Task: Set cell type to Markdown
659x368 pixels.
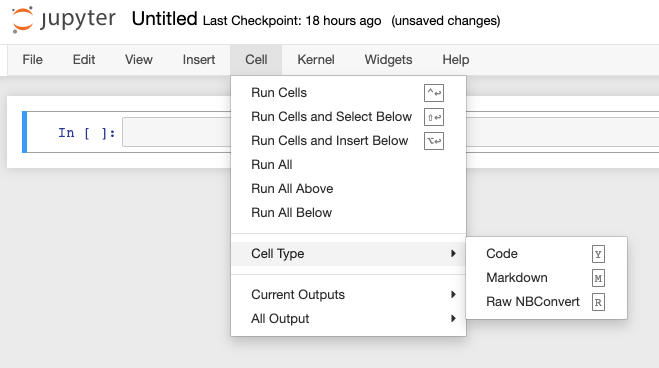Action: (546, 278)
